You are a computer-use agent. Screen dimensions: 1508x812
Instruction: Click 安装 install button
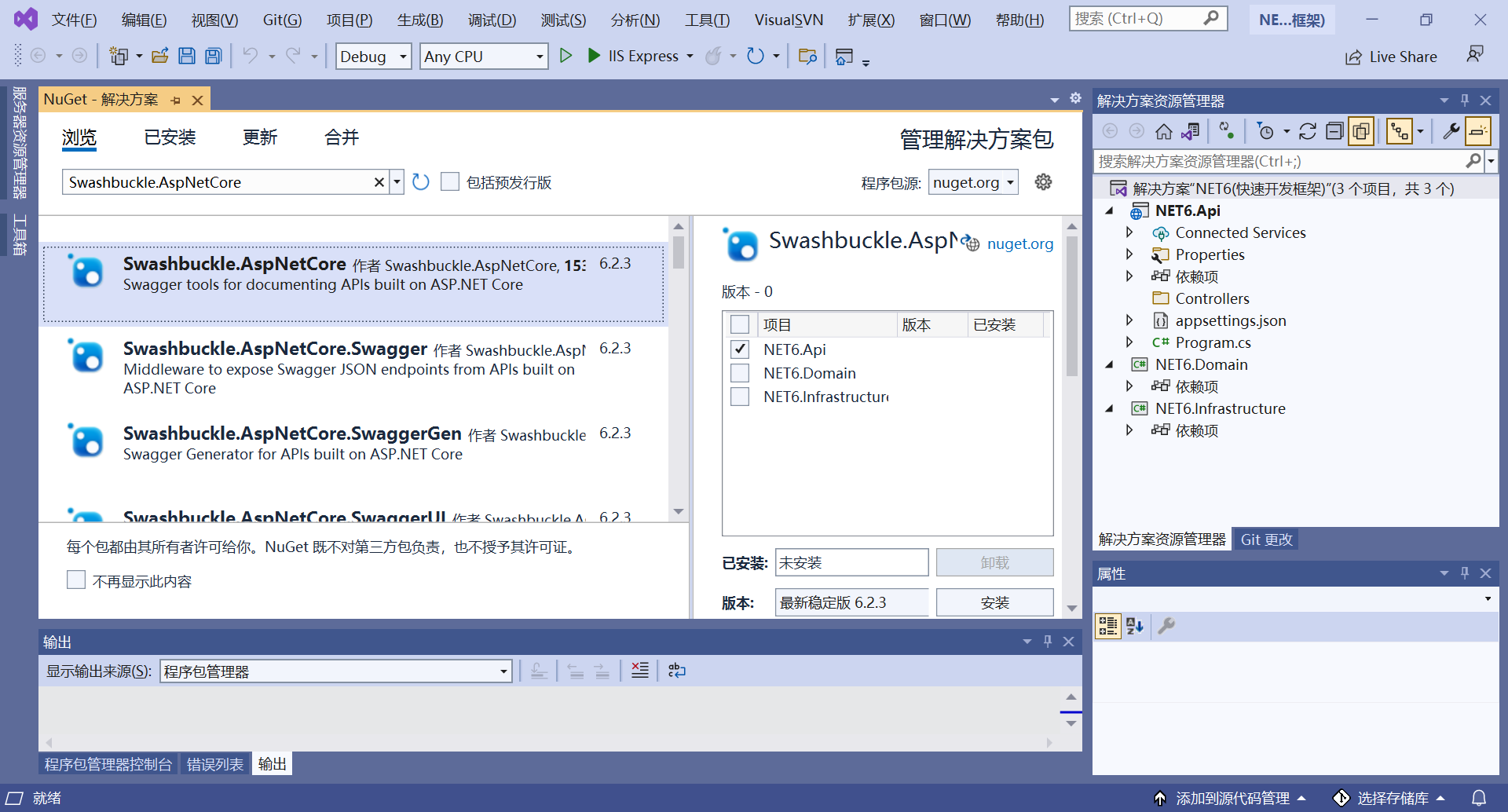tap(994, 602)
